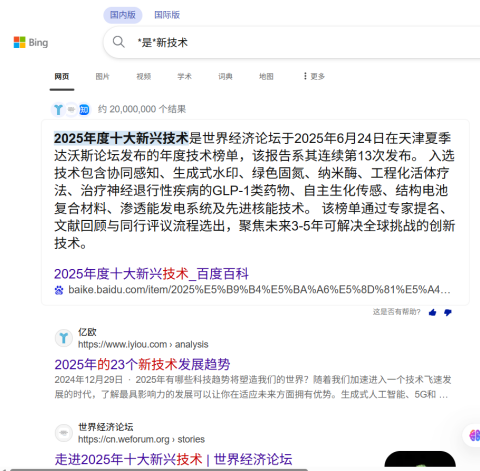Image resolution: width=480 pixels, height=471 pixels.
Task: Click the 亿欧 site name
Action: click(x=87, y=332)
